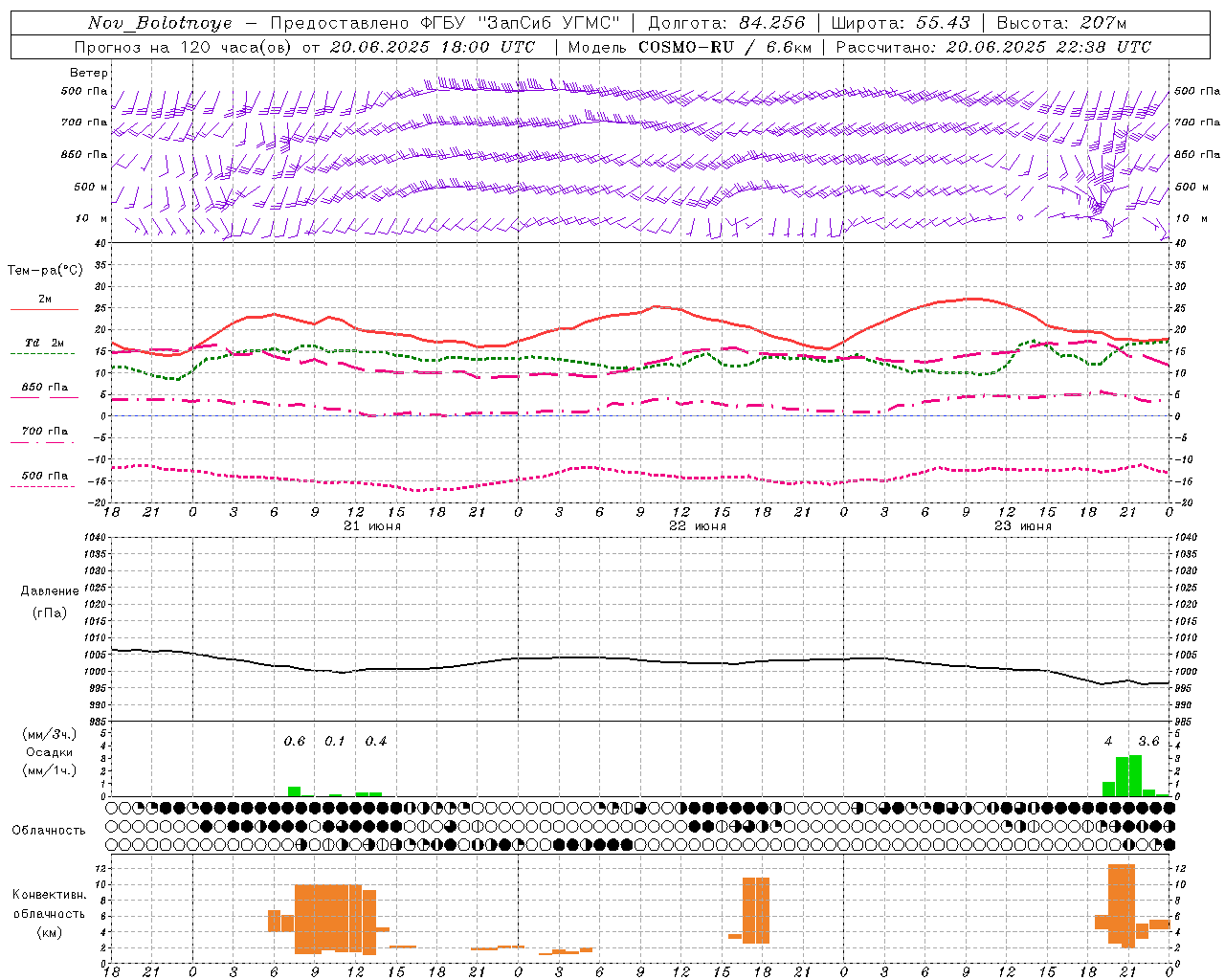Click the 500 гПа temperature legend label
Viewport: 1225px width, 980px height.
[45, 476]
